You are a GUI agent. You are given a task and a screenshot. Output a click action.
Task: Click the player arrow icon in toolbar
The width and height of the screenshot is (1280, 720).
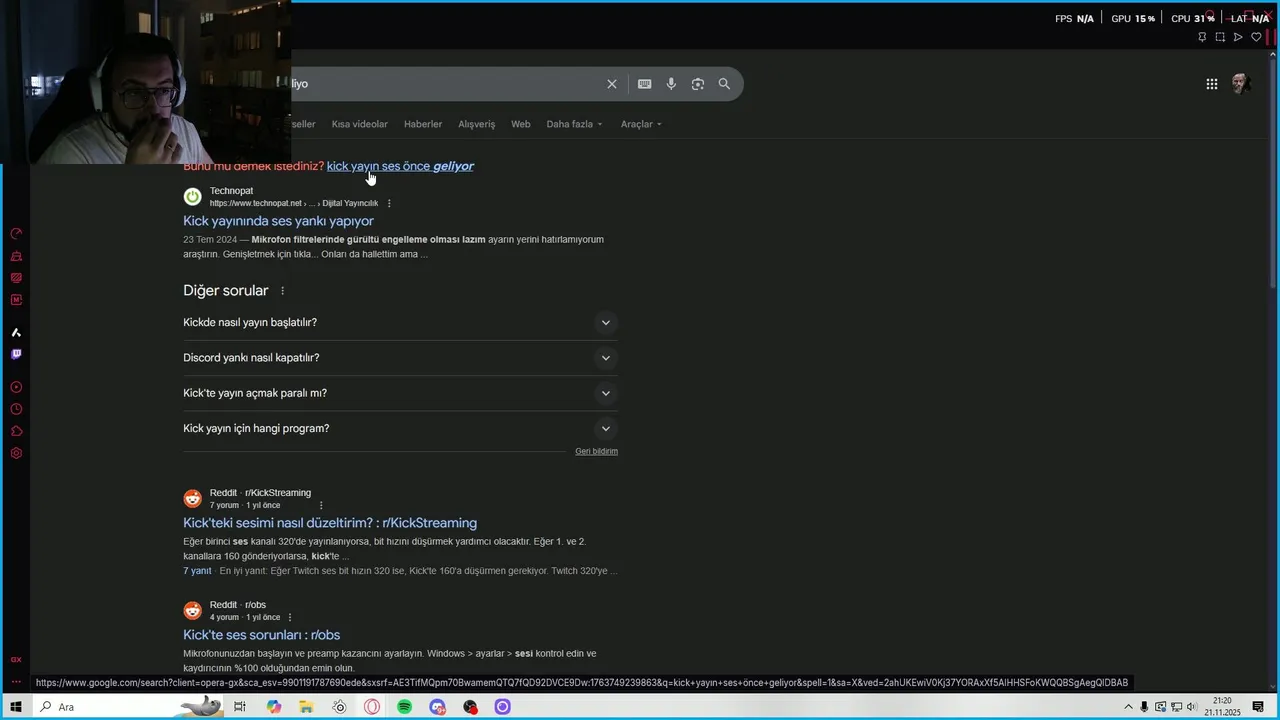[x=1238, y=37]
